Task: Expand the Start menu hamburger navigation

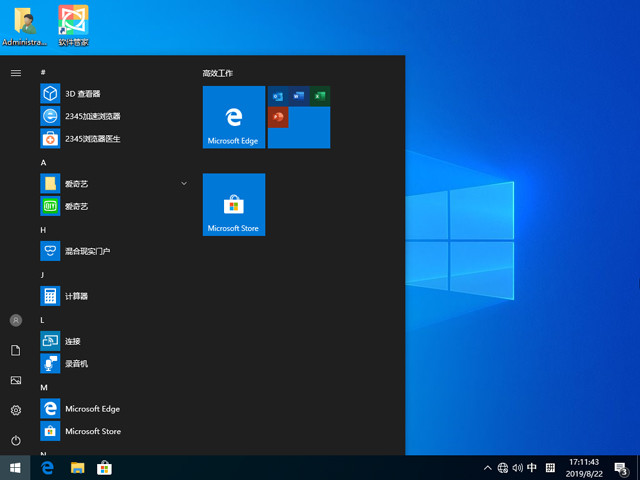Action: [16, 73]
